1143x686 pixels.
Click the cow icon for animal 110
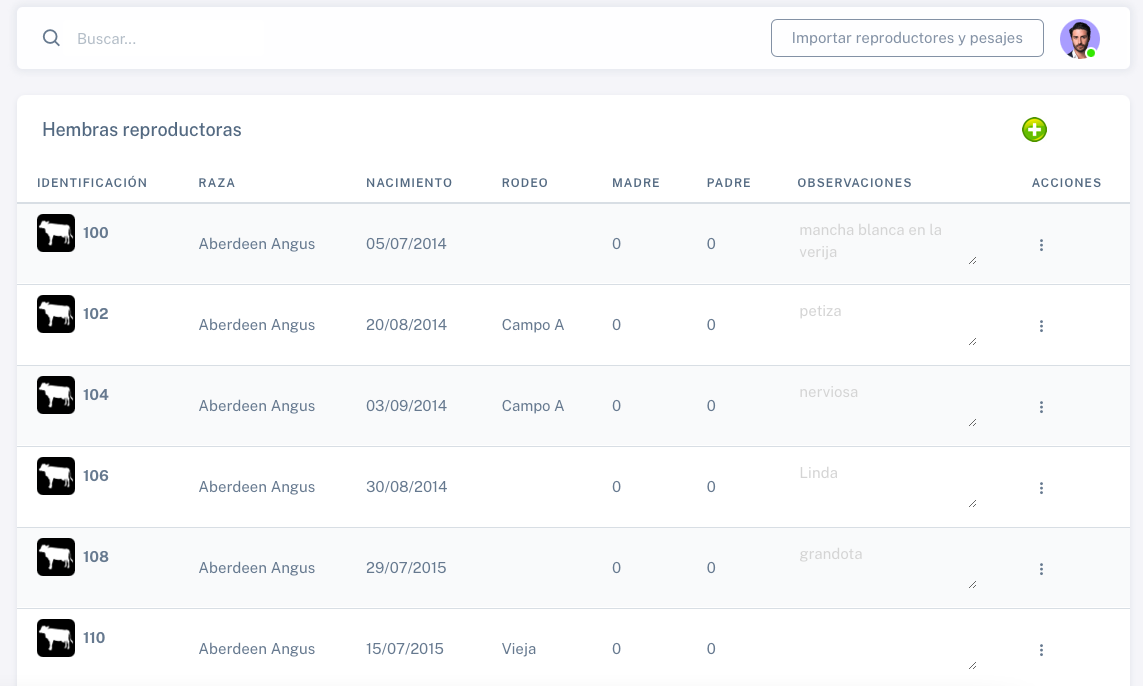pos(56,638)
